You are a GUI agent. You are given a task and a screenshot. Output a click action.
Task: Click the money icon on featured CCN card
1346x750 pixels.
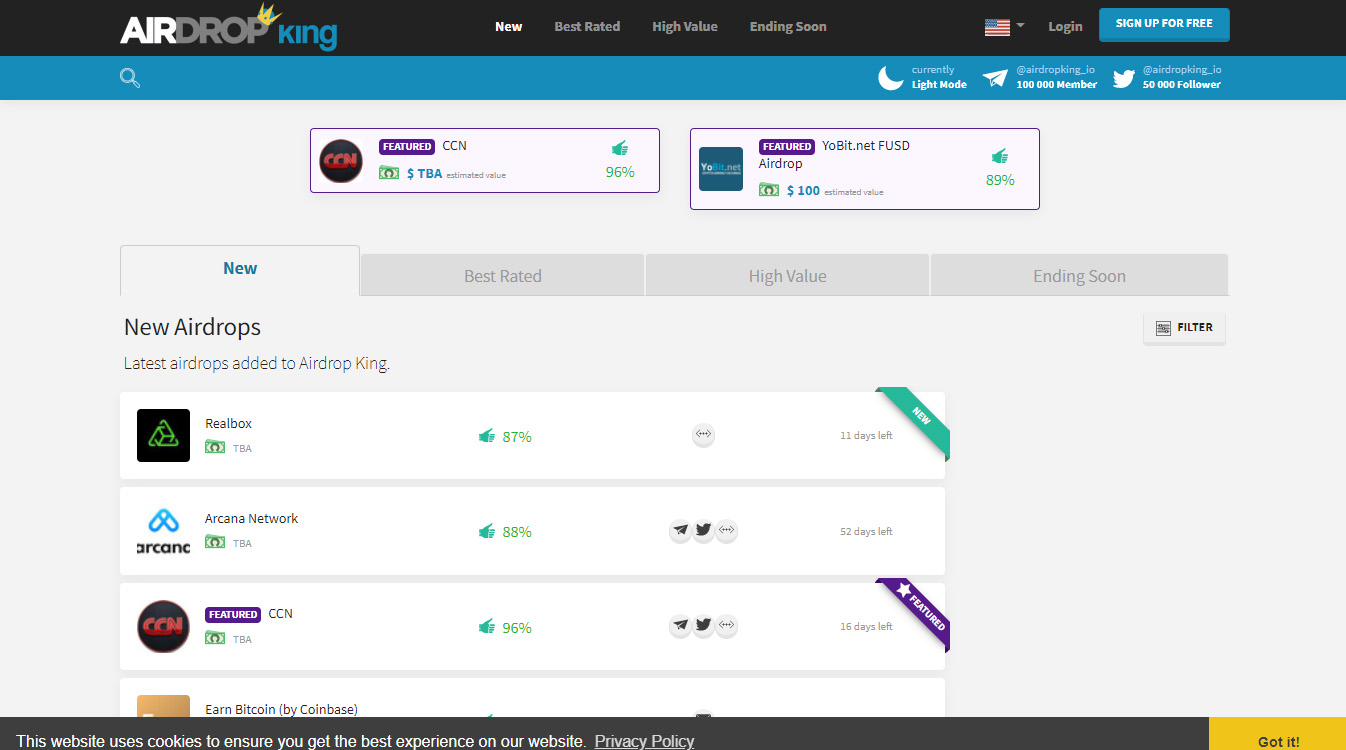389,173
